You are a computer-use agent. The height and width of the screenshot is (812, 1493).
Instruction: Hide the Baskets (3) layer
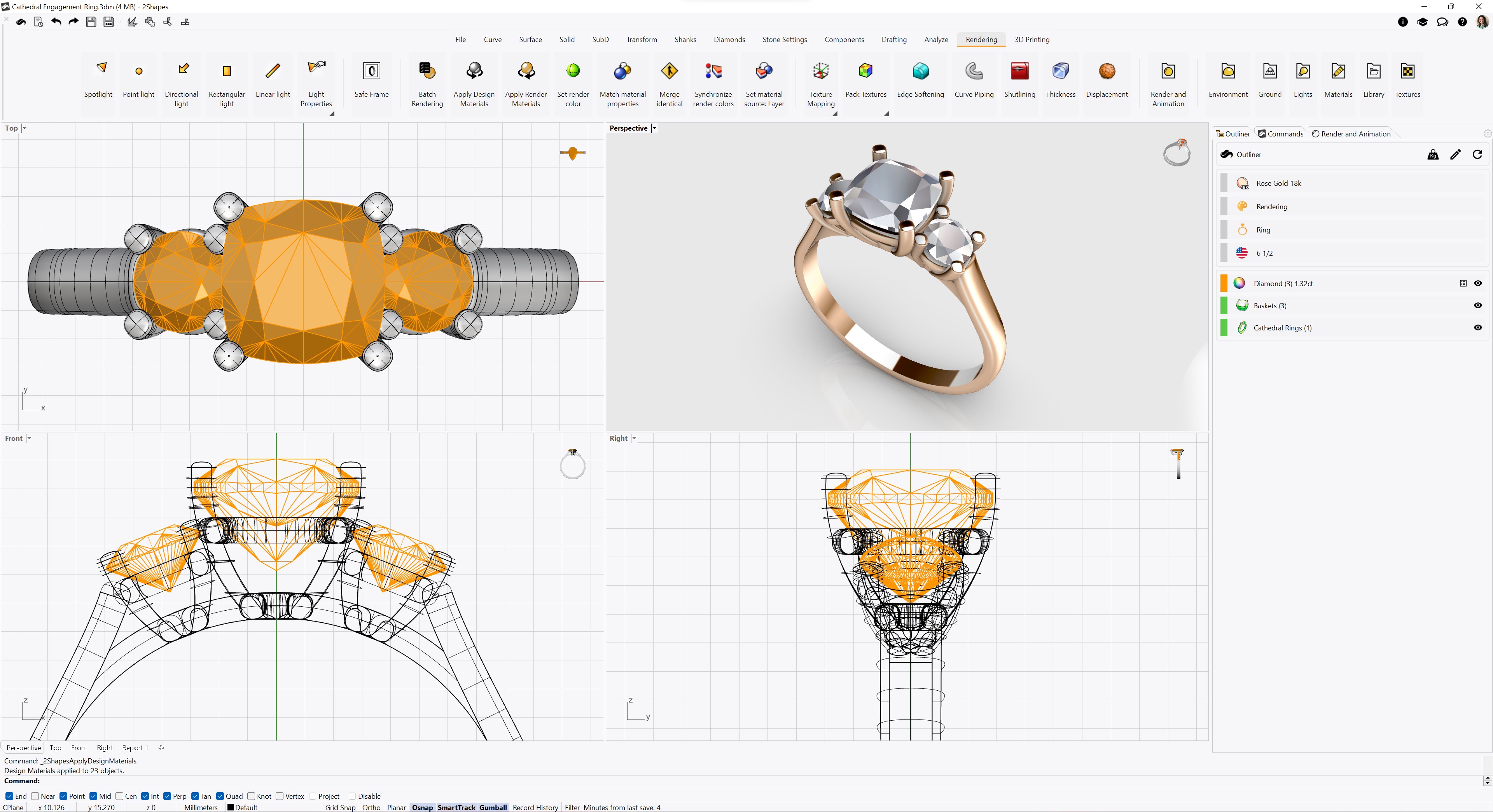pos(1478,306)
